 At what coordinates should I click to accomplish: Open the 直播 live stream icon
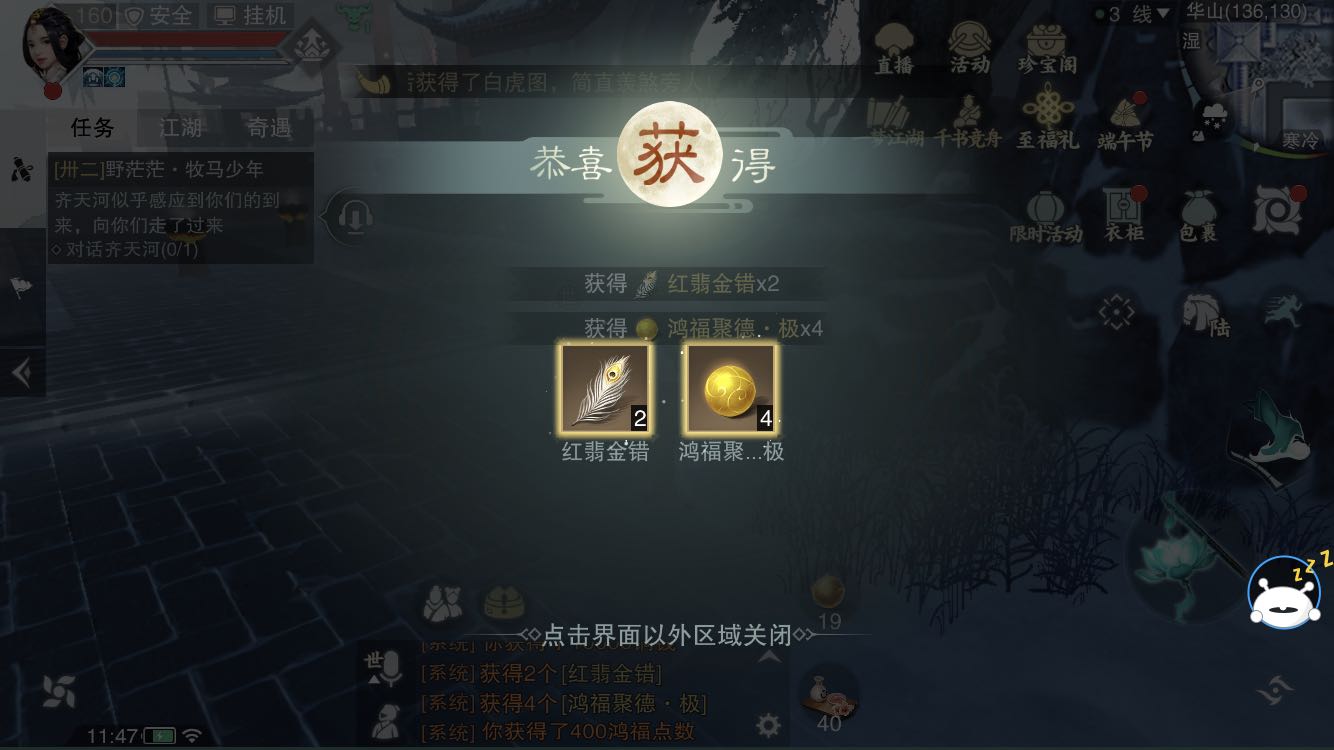tap(894, 48)
